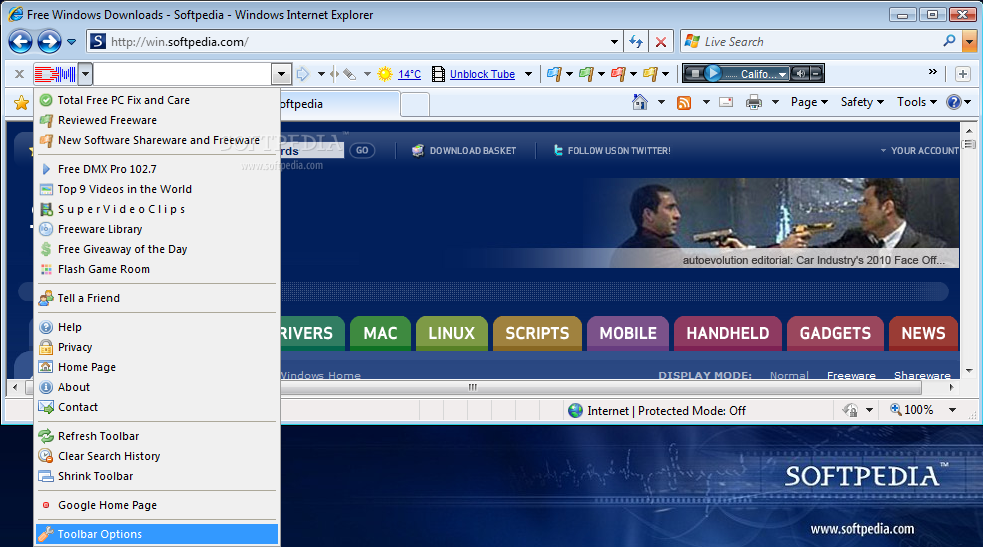Screen dimensions: 983x547
Task: Expand the toolbar search box dropdown
Action: [x=281, y=74]
